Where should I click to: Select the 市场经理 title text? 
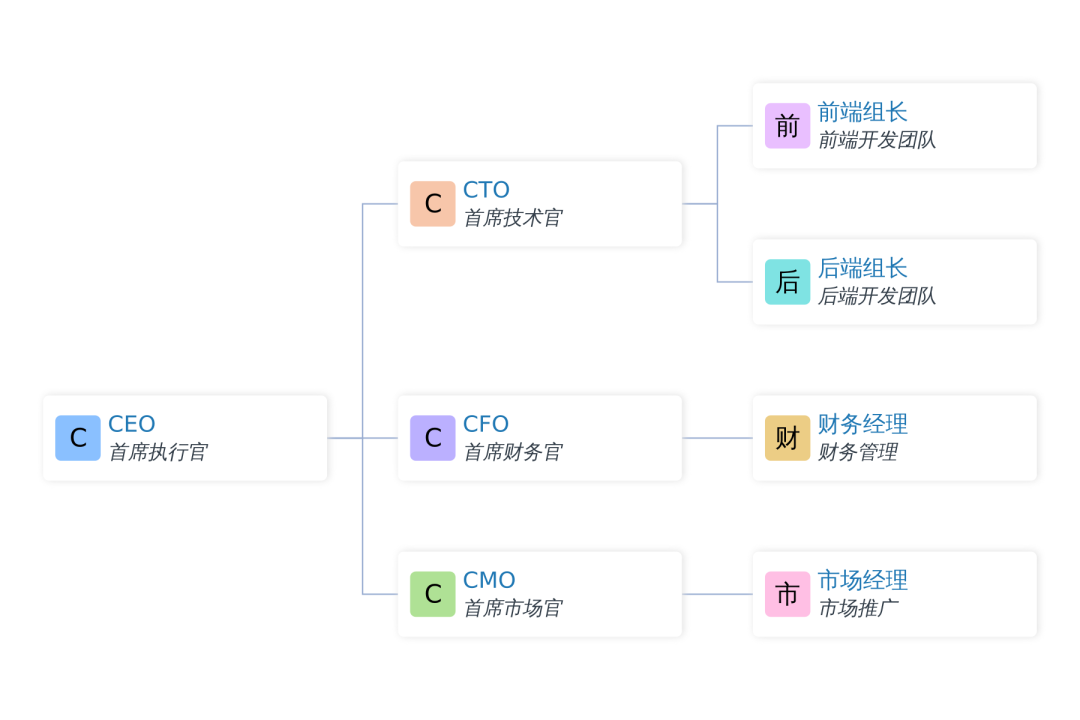click(862, 580)
